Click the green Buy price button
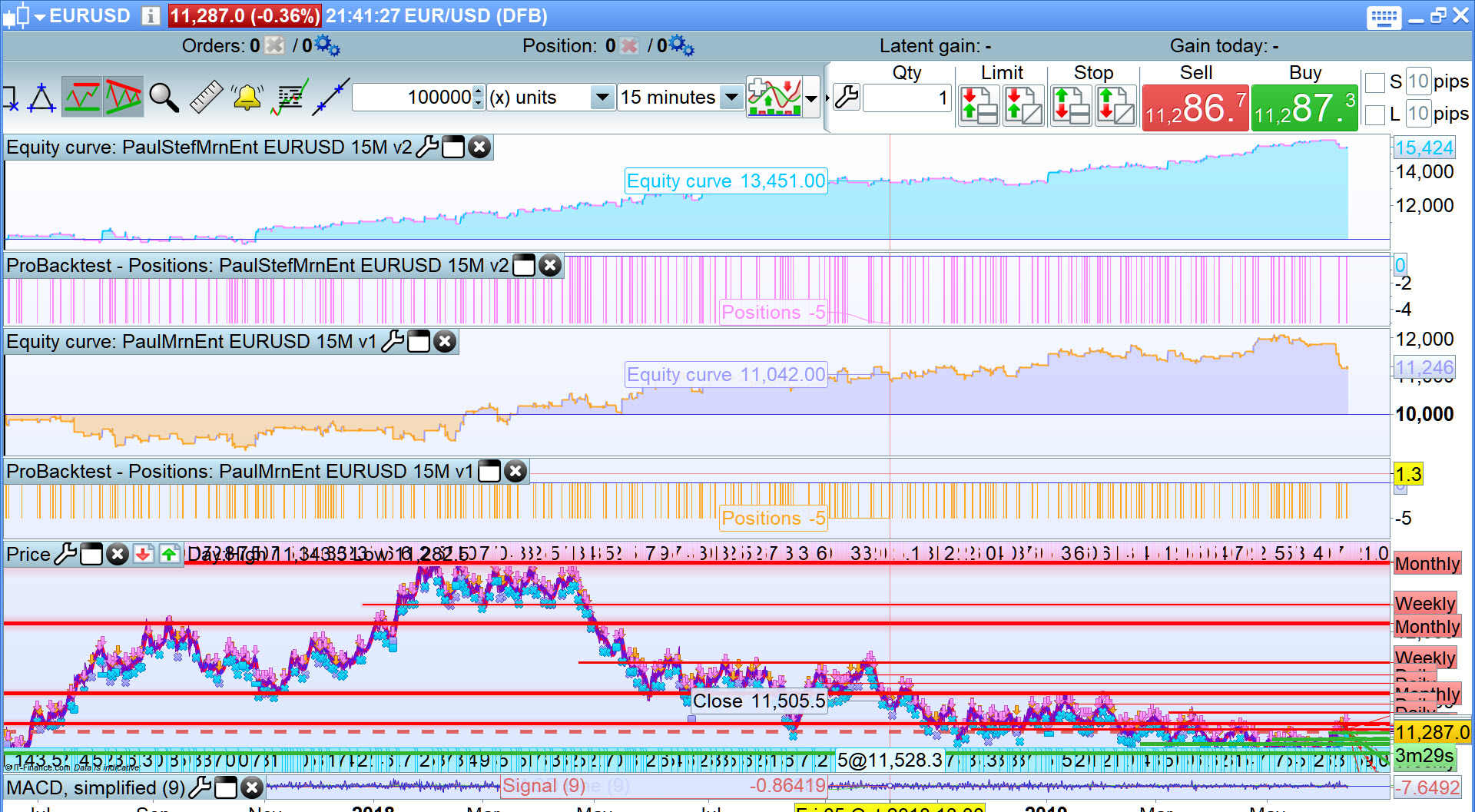This screenshot has height=812, width=1475. pyautogui.click(x=1304, y=108)
